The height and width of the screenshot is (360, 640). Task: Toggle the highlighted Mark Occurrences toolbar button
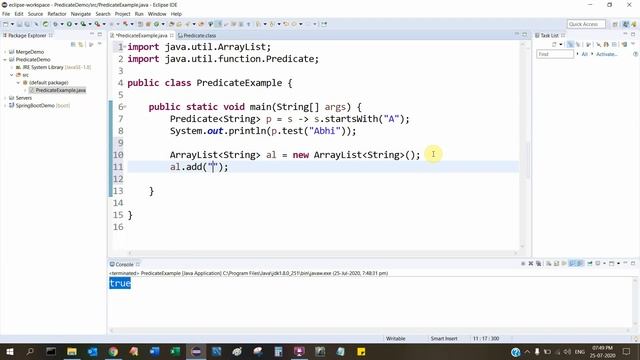click(x=218, y=24)
